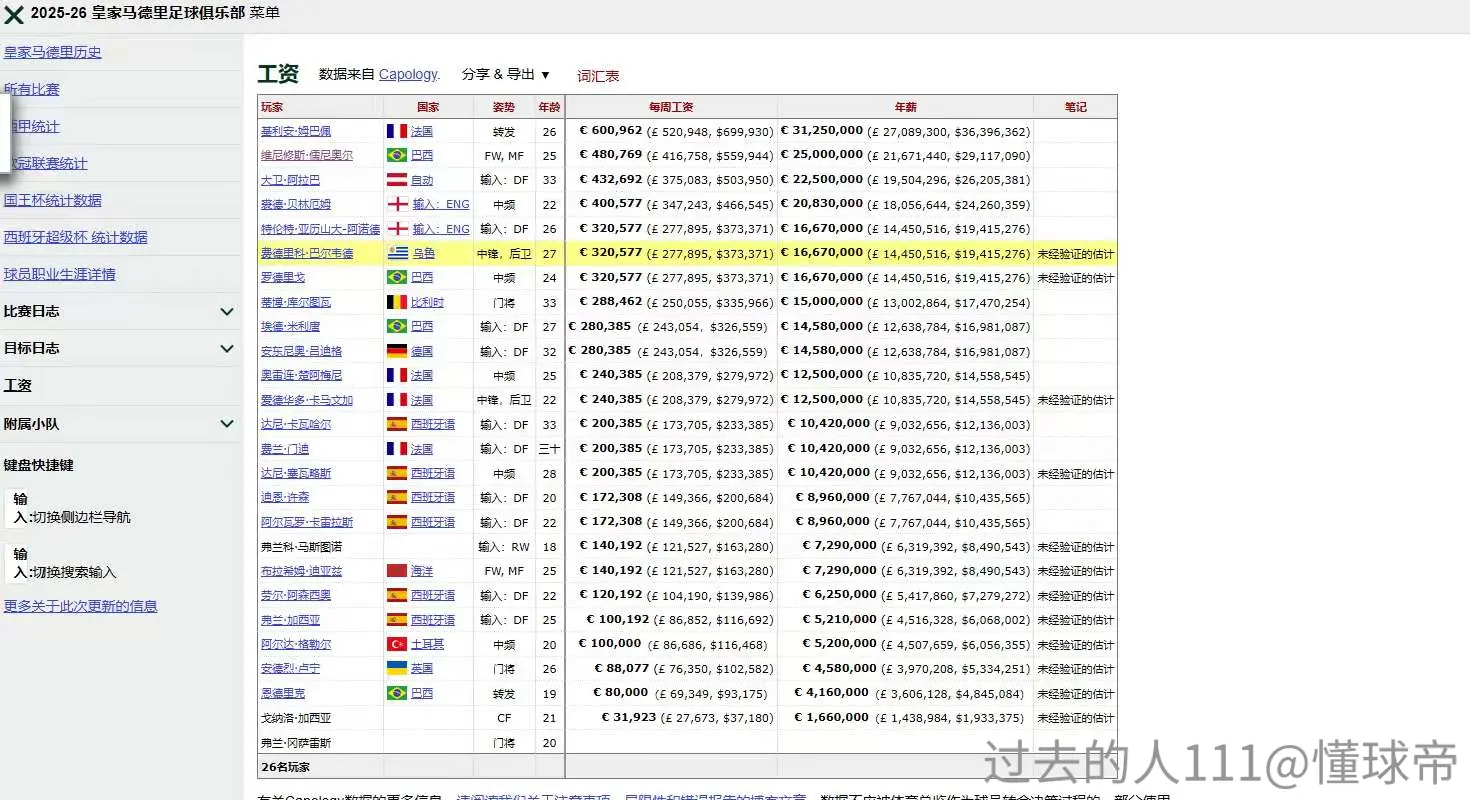Image resolution: width=1470 pixels, height=800 pixels.
Task: Click the Austria flag in 大卫·阿拉巴 row
Action: (397, 180)
